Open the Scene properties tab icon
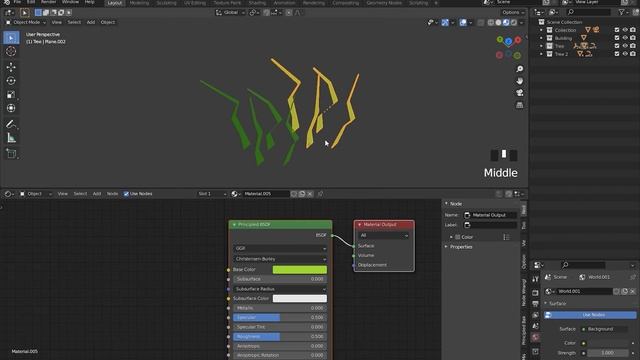Screen dimensions: 640x360 point(536,326)
